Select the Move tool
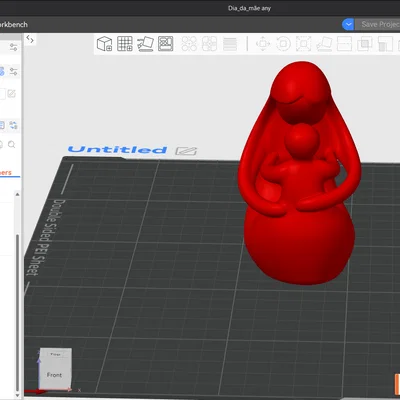Image resolution: width=400 pixels, height=400 pixels. pyautogui.click(x=263, y=44)
